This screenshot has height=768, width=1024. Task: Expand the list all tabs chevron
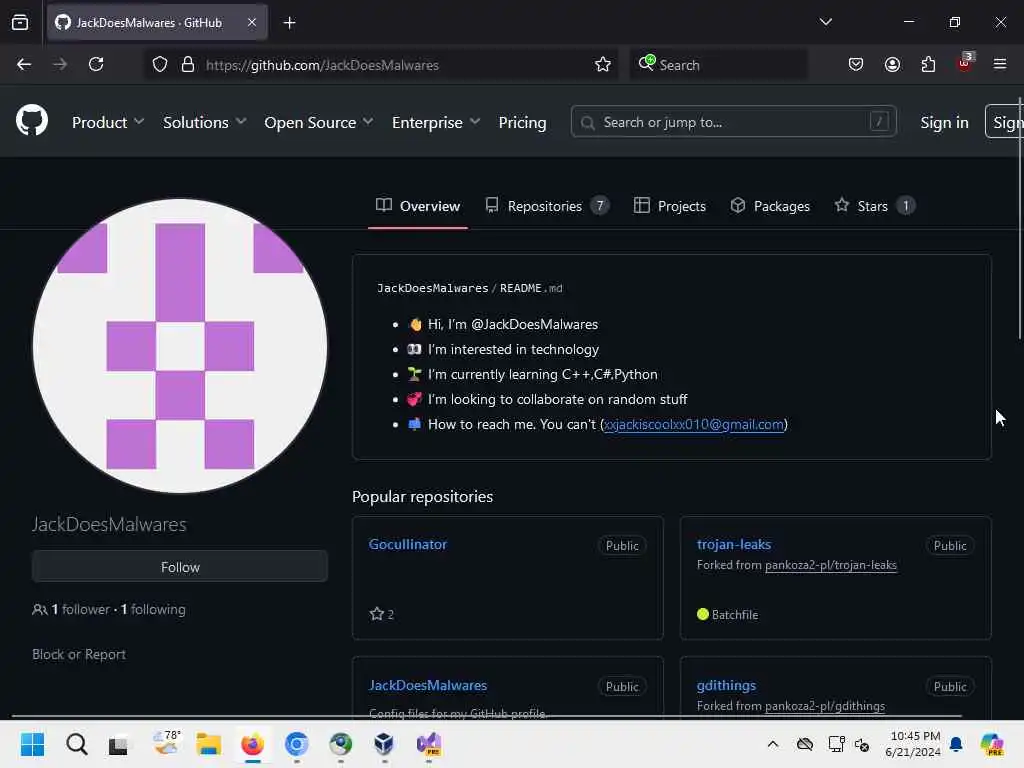point(825,22)
